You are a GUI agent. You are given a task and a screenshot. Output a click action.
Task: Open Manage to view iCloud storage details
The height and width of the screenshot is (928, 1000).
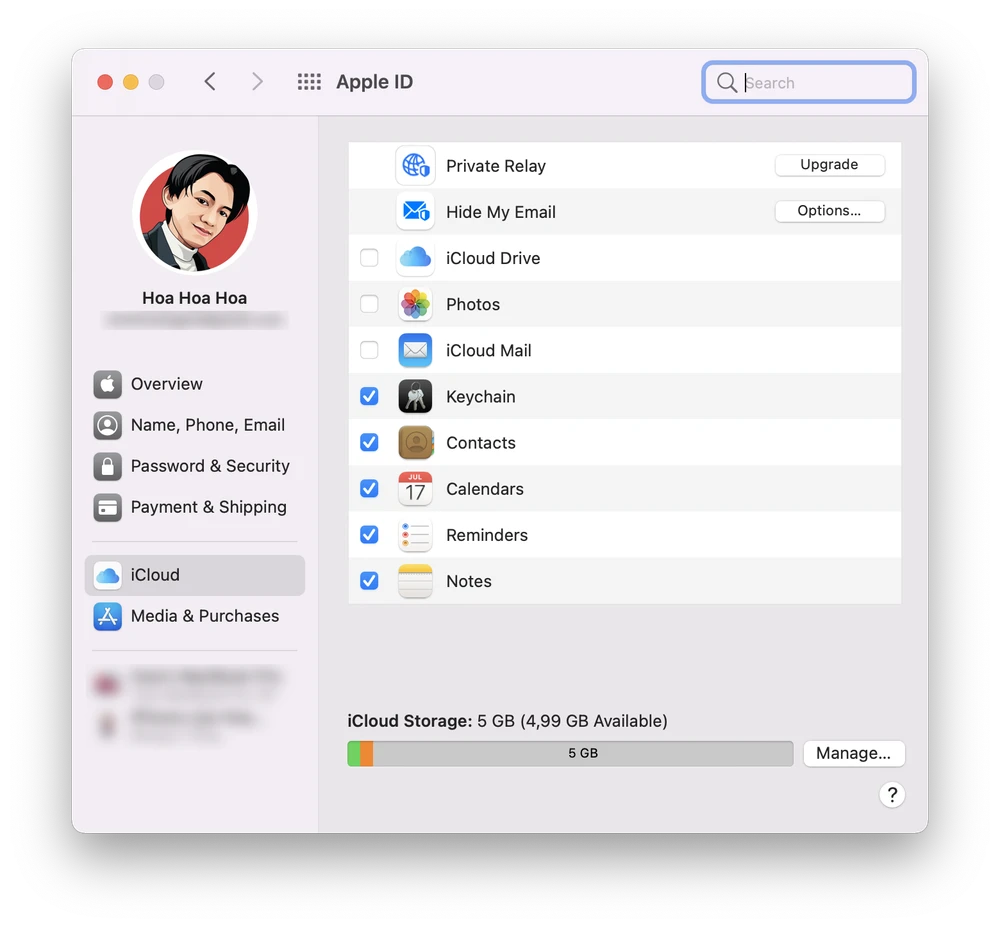854,753
